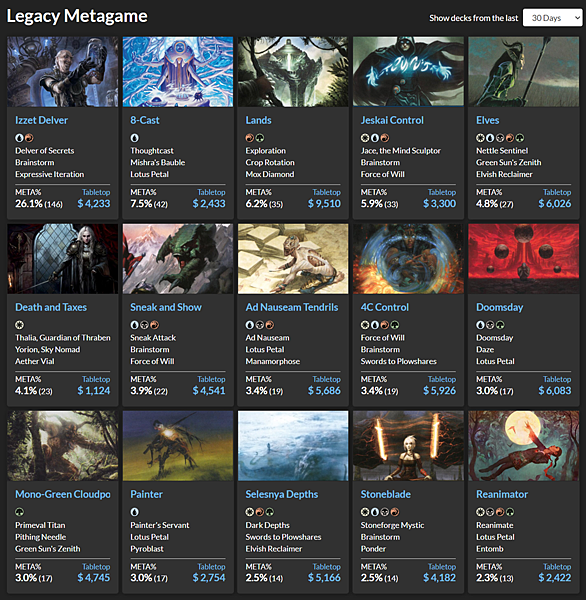Click the Stoneblade card artwork
The width and height of the screenshot is (586, 600).
408,446
